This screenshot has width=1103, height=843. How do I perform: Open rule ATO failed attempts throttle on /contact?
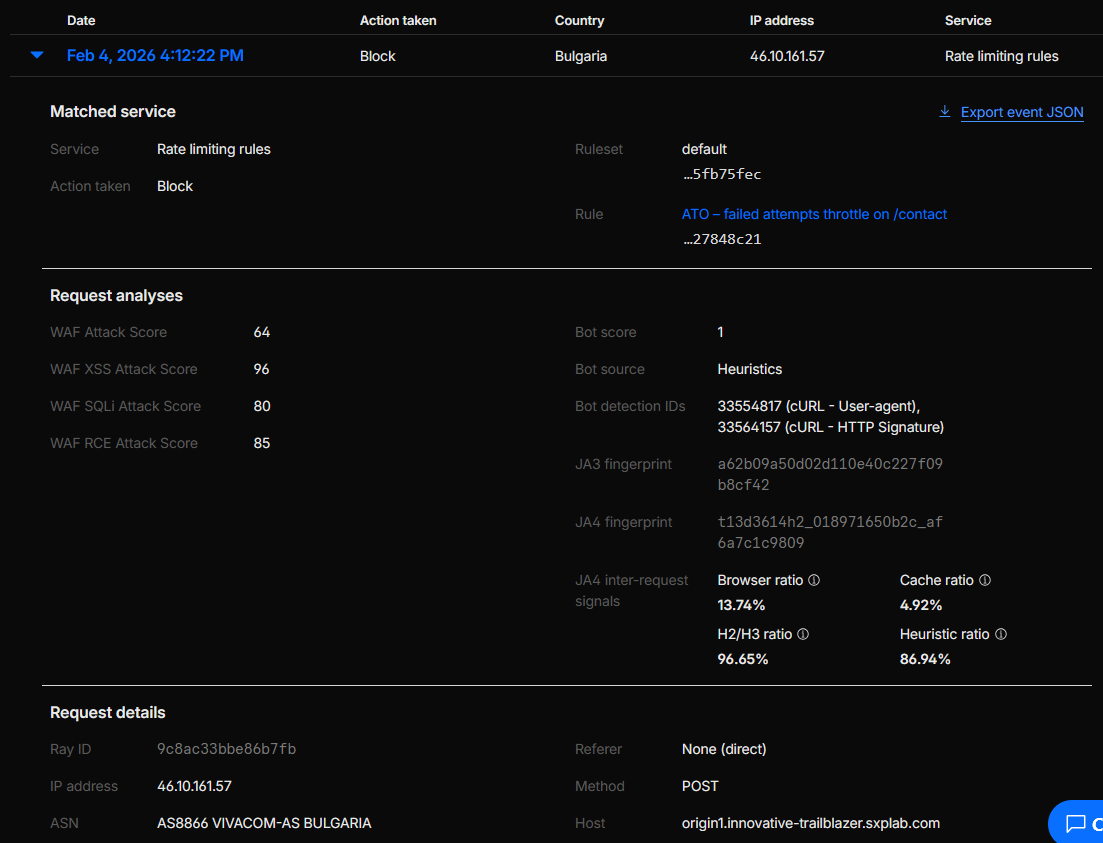point(813,214)
